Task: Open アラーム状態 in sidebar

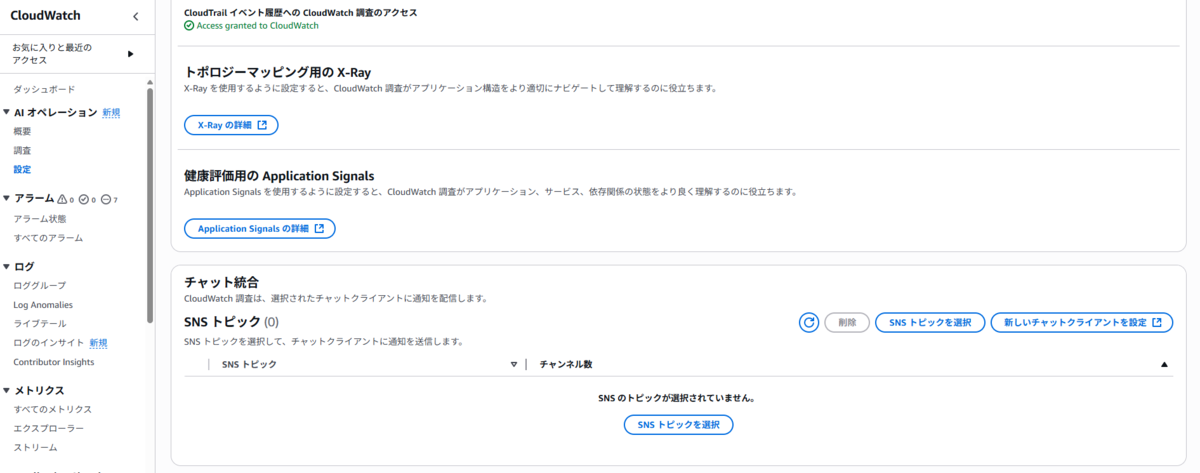Action: point(40,219)
